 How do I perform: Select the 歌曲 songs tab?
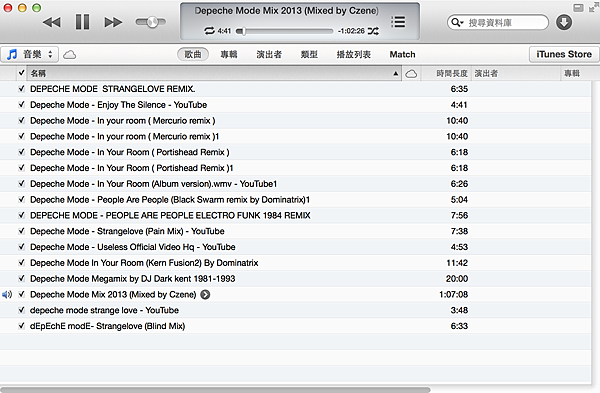click(x=193, y=54)
